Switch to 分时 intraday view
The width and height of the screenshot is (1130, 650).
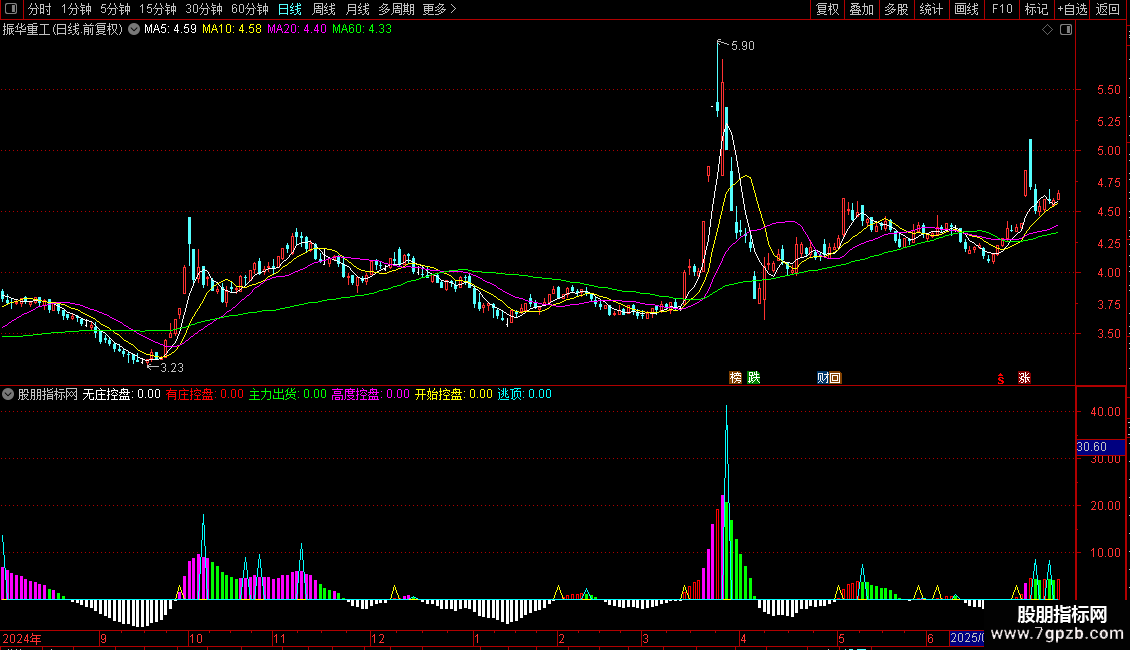pos(40,9)
